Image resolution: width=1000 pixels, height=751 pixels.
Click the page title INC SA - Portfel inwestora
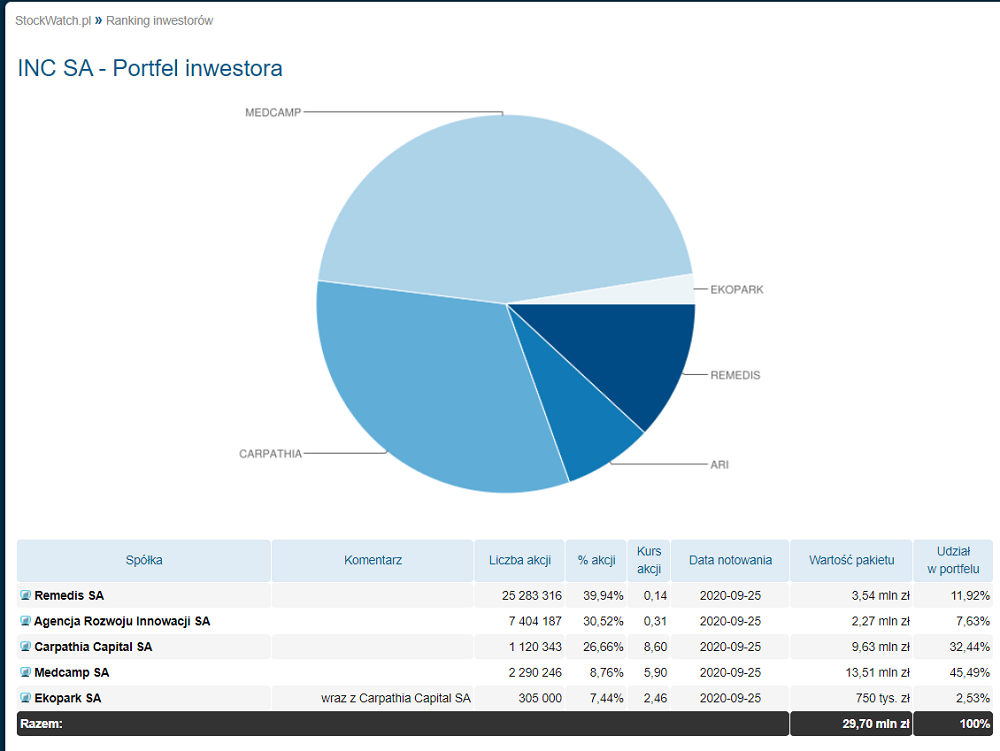coord(150,68)
